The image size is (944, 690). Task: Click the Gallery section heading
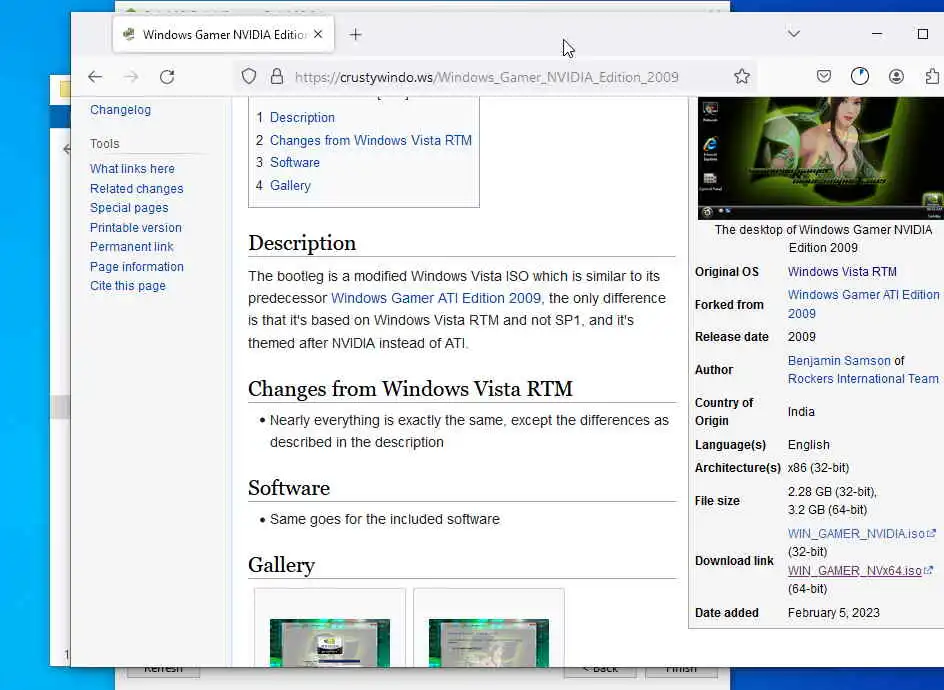tap(281, 565)
